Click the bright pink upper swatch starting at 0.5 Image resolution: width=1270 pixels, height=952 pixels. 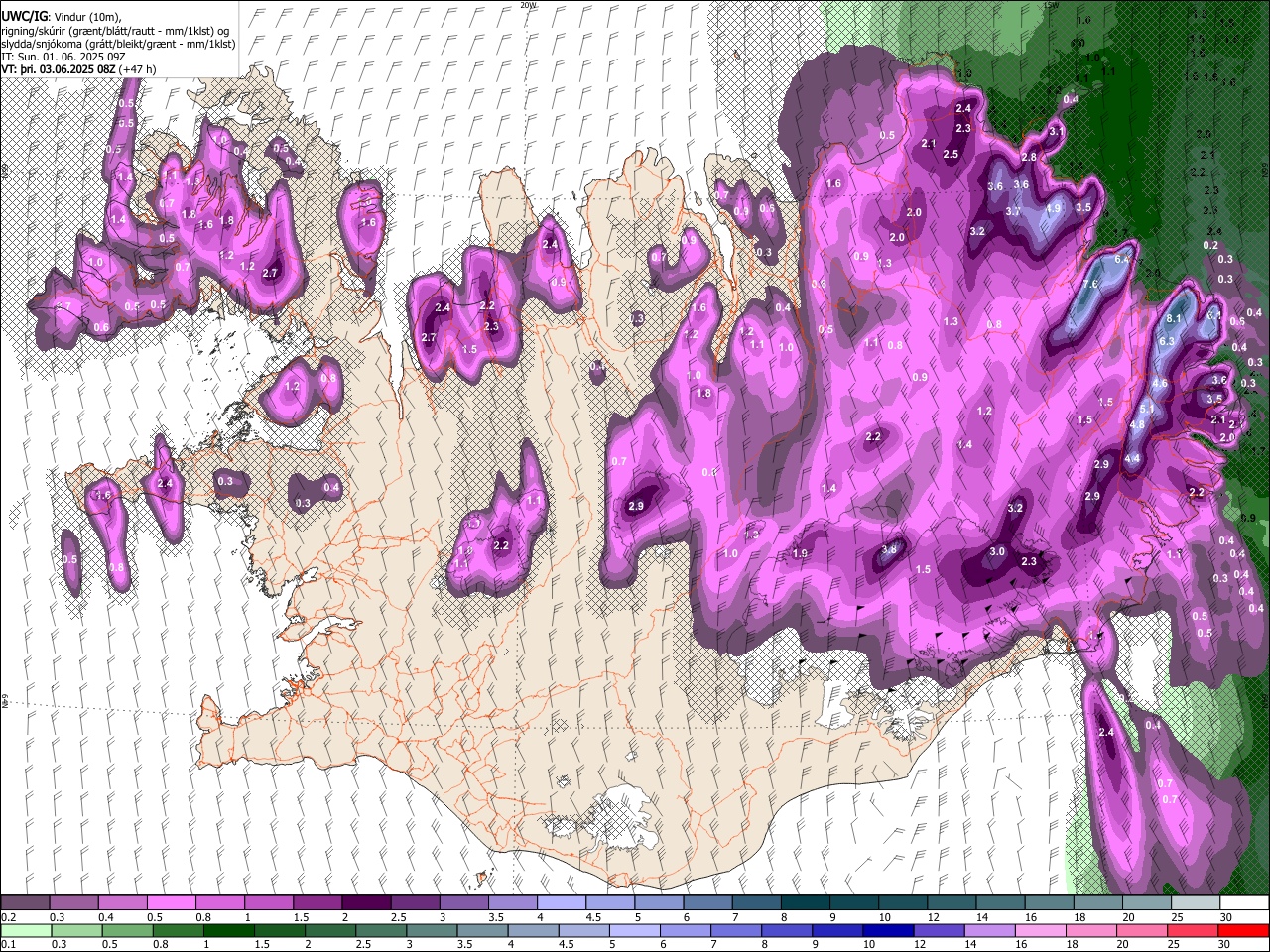[x=171, y=903]
